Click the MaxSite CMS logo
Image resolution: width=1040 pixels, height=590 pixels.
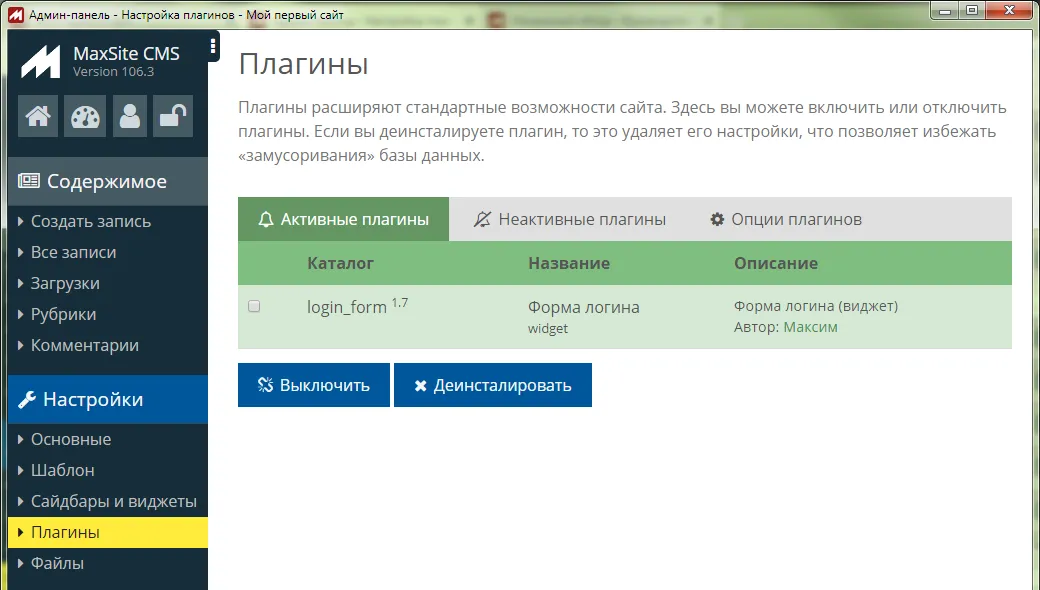(x=41, y=62)
